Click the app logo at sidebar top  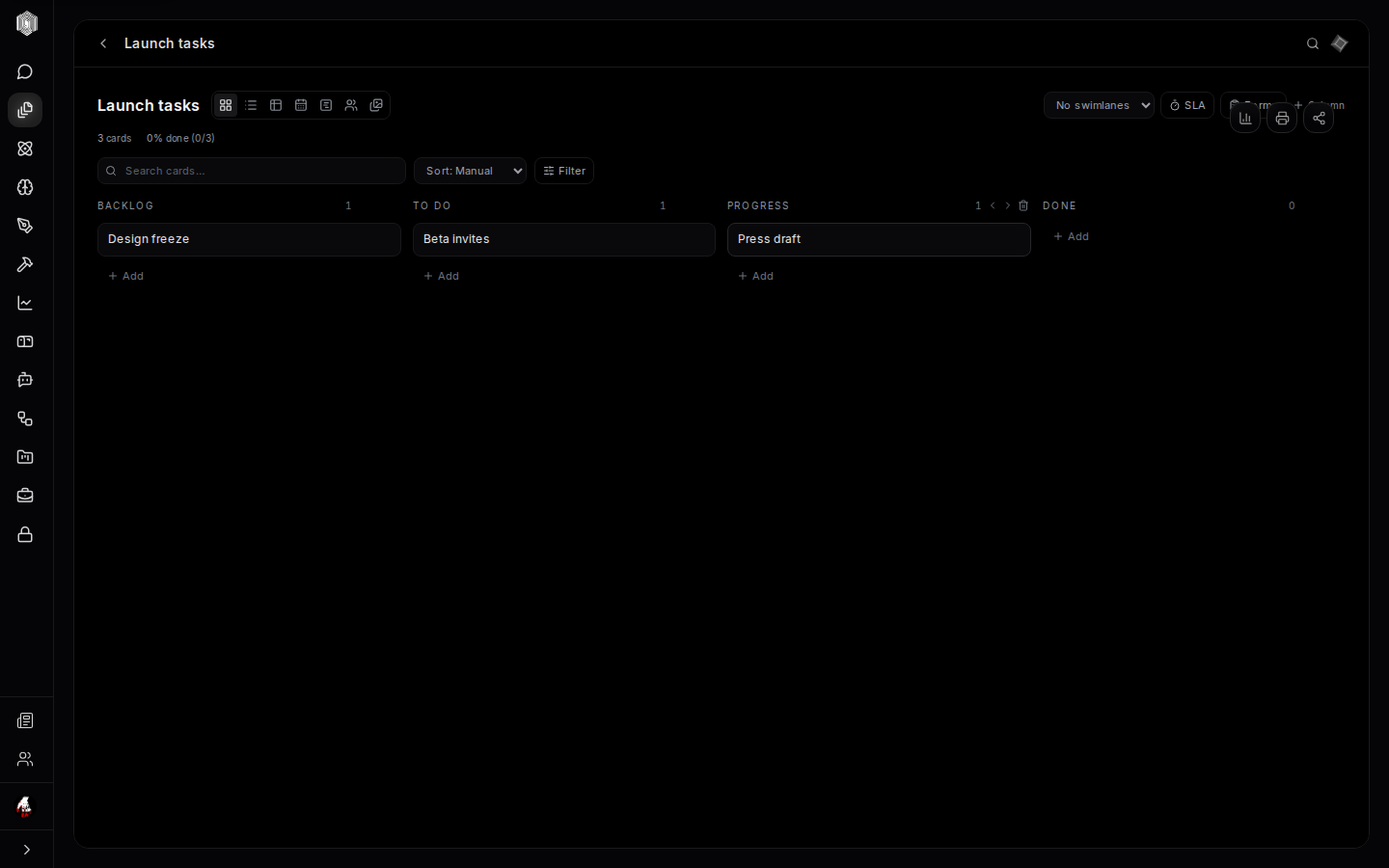coord(27,24)
